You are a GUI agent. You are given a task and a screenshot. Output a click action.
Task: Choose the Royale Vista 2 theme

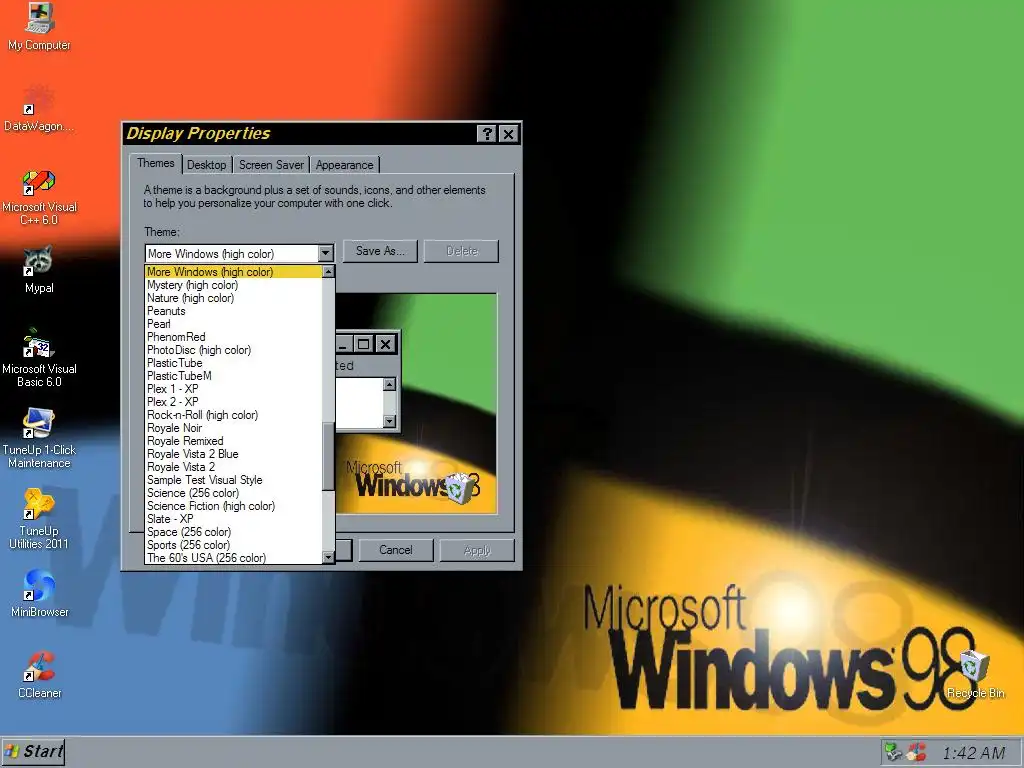click(234, 467)
